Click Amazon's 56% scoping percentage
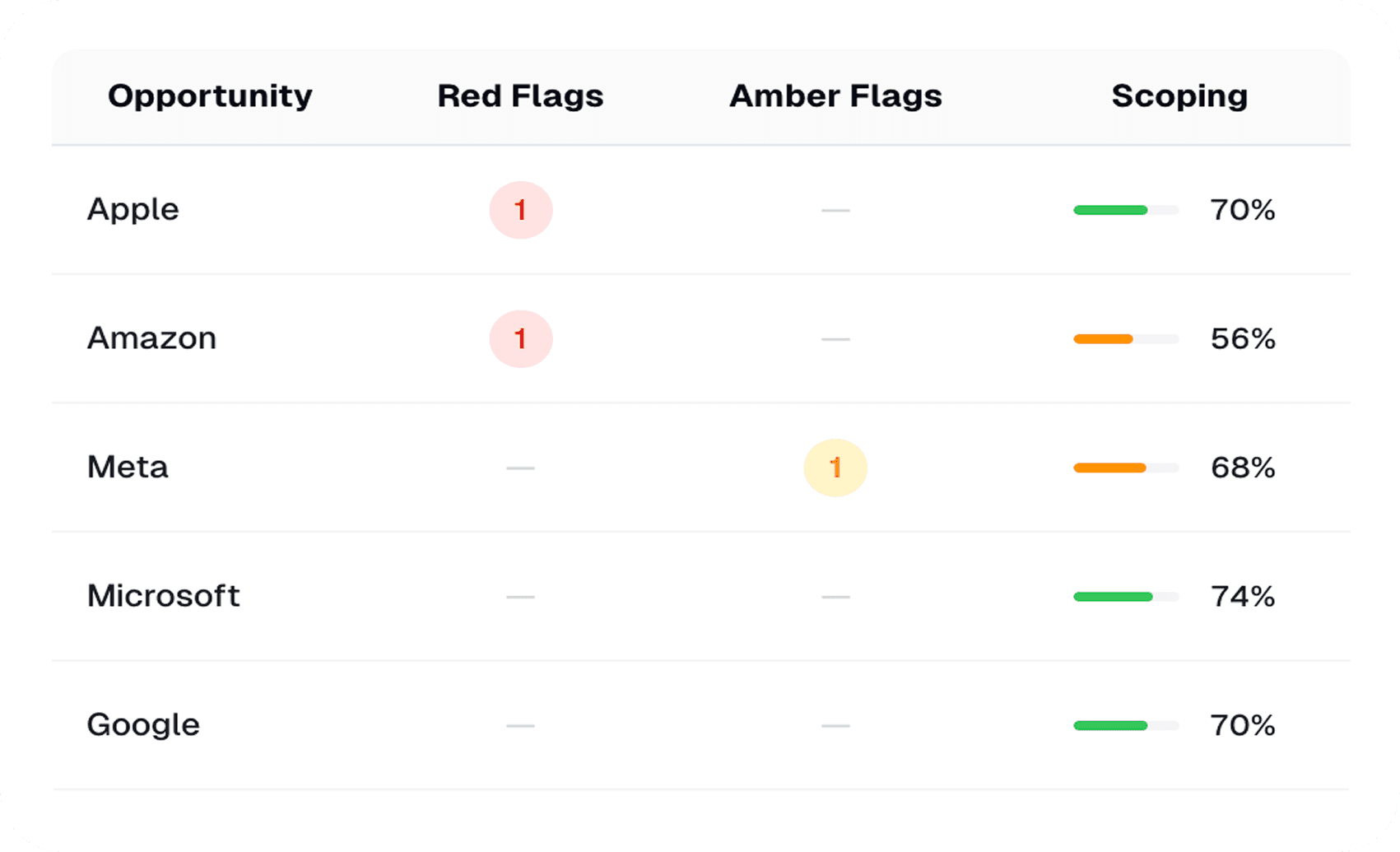 pos(1242,338)
